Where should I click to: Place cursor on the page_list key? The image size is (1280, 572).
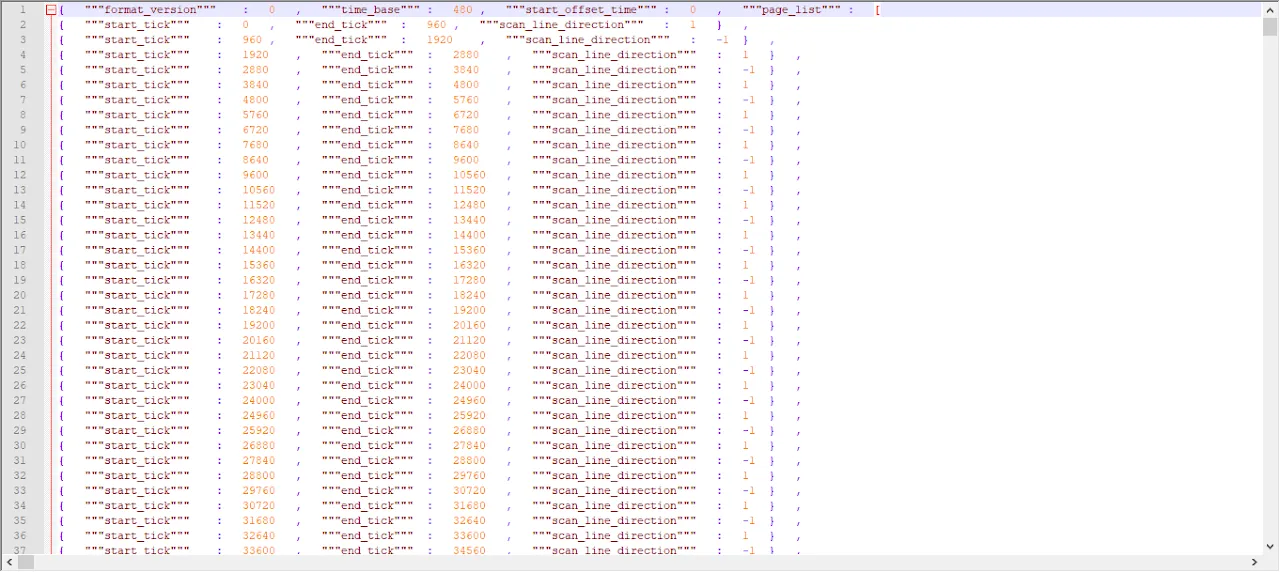pos(798,10)
